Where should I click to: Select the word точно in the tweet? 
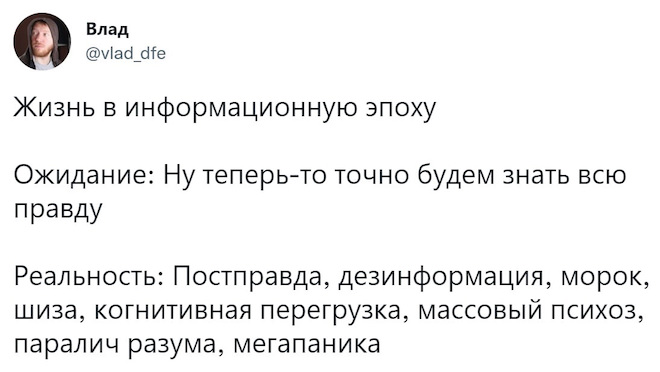point(372,175)
